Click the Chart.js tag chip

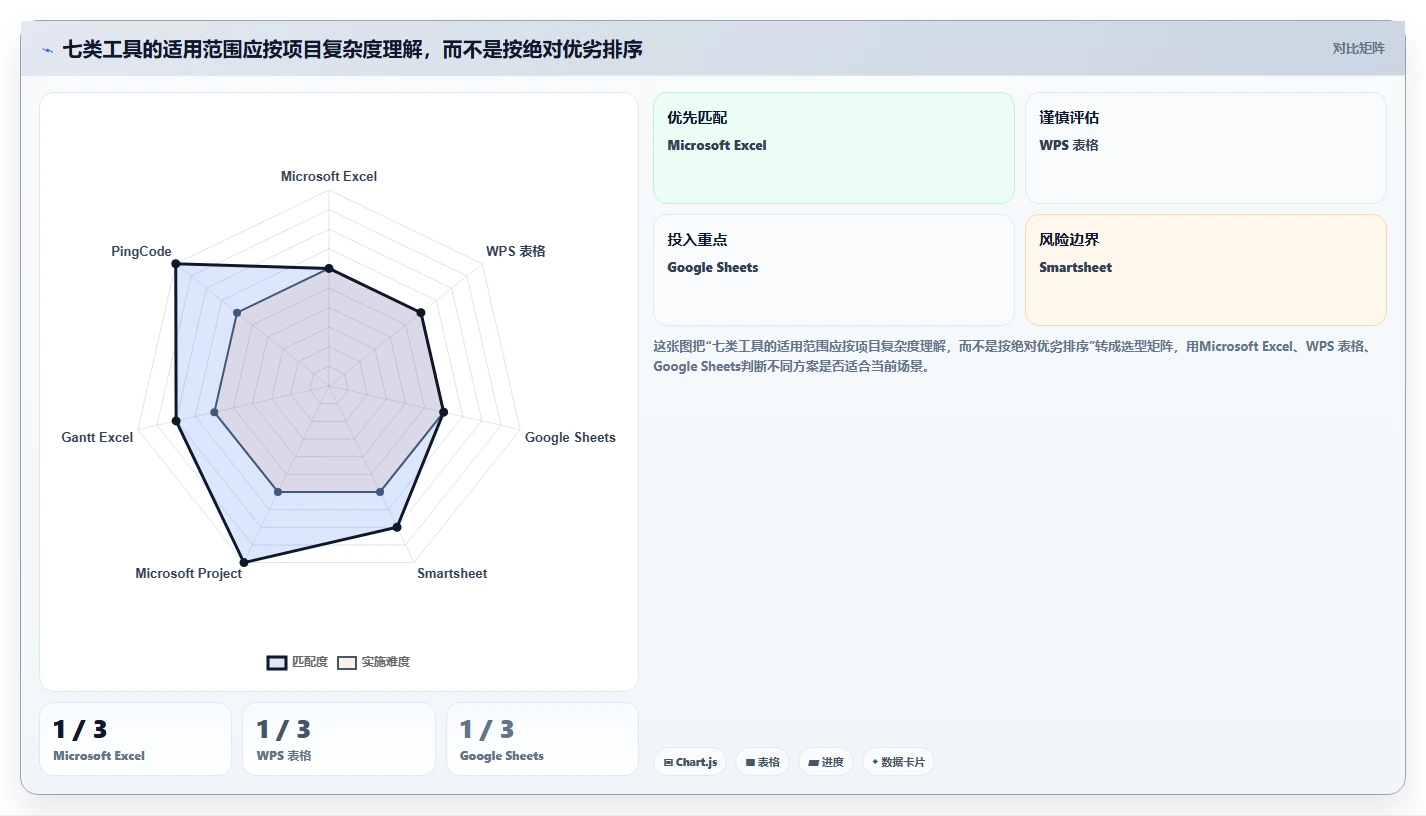coord(690,762)
